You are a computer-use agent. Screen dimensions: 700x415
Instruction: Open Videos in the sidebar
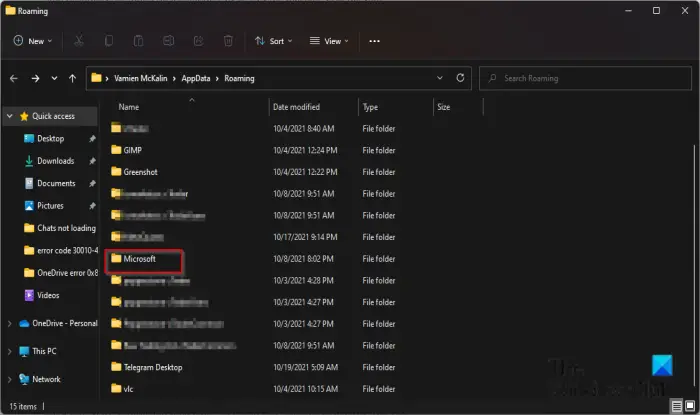pos(48,295)
